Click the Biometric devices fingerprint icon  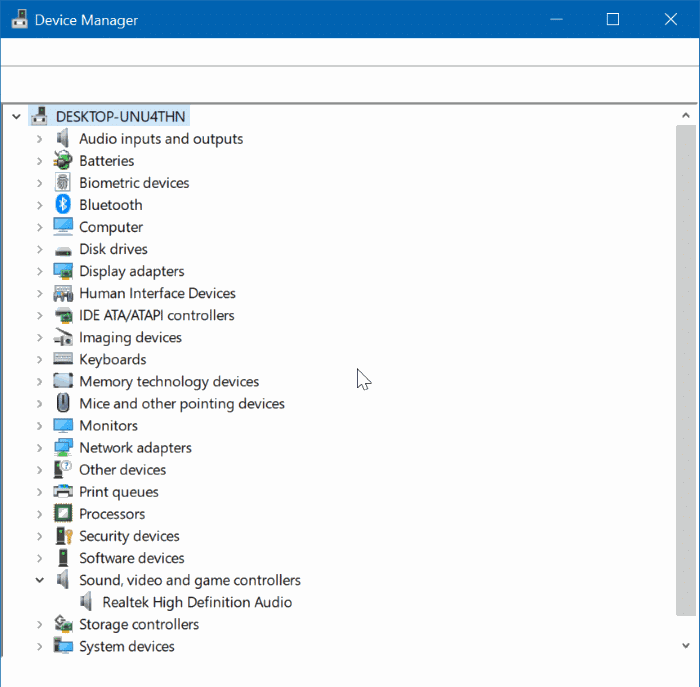coord(63,183)
